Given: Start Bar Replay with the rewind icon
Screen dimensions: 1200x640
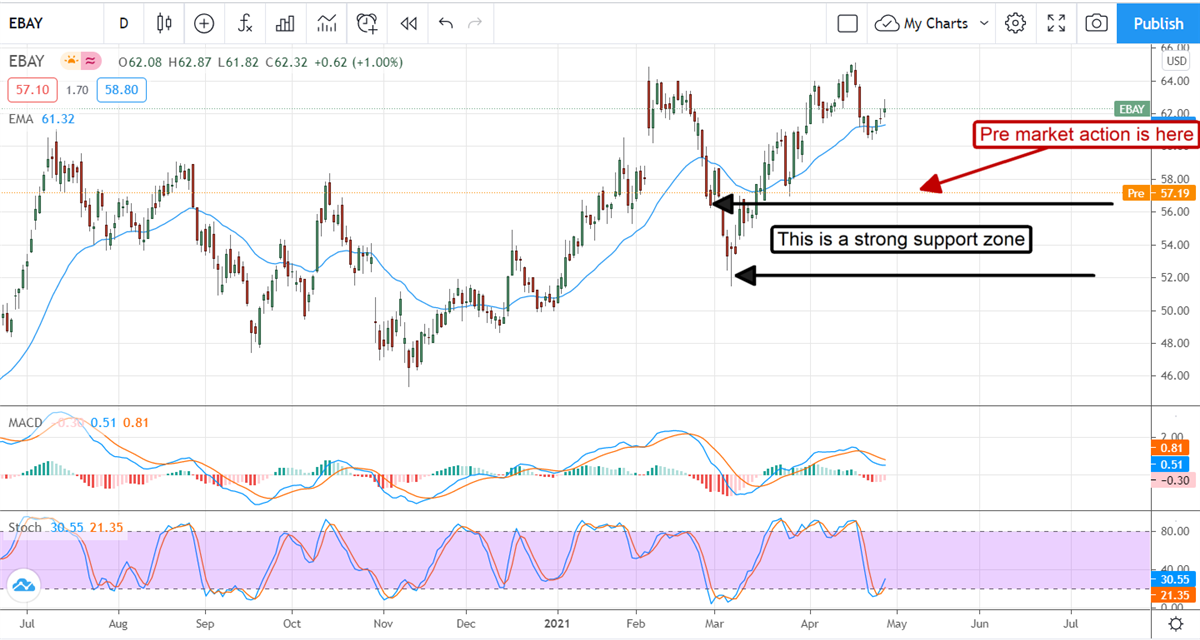Looking at the screenshot, I should pyautogui.click(x=408, y=23).
